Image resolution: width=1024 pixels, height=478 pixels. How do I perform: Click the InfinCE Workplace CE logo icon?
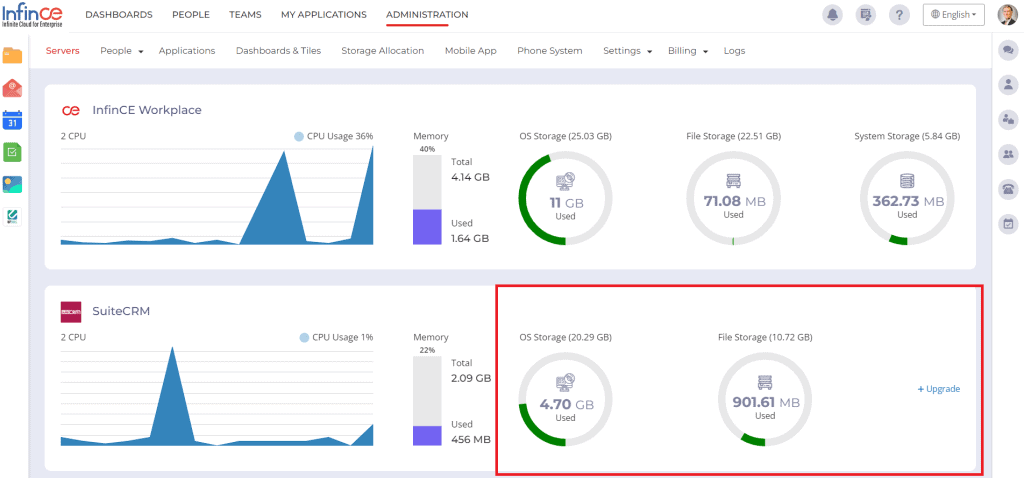coord(71,110)
